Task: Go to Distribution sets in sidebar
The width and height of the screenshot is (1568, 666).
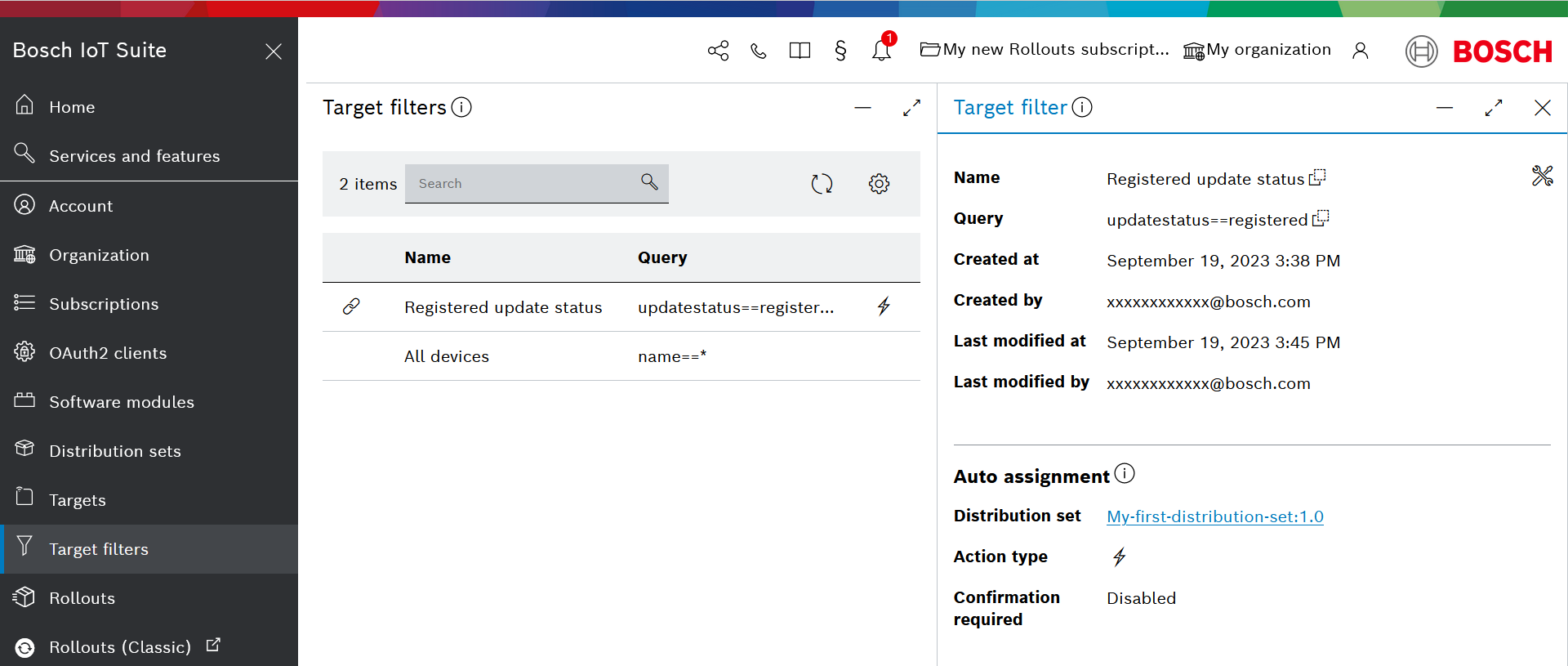Action: click(x=114, y=451)
